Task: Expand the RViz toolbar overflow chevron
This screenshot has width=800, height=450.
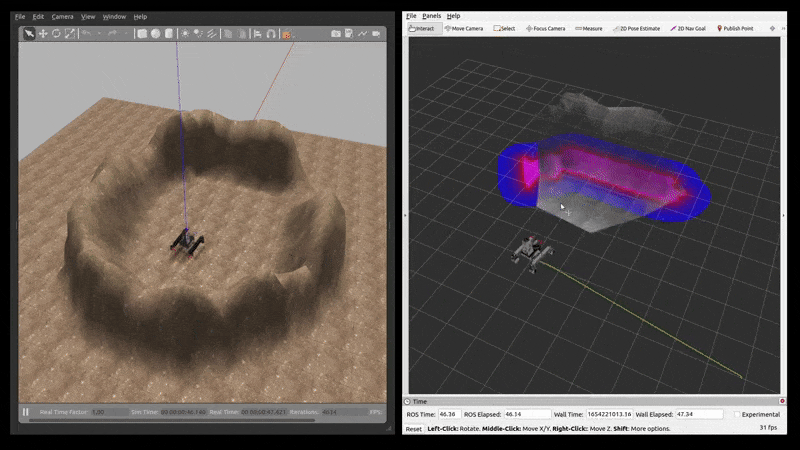Action: 783,29
